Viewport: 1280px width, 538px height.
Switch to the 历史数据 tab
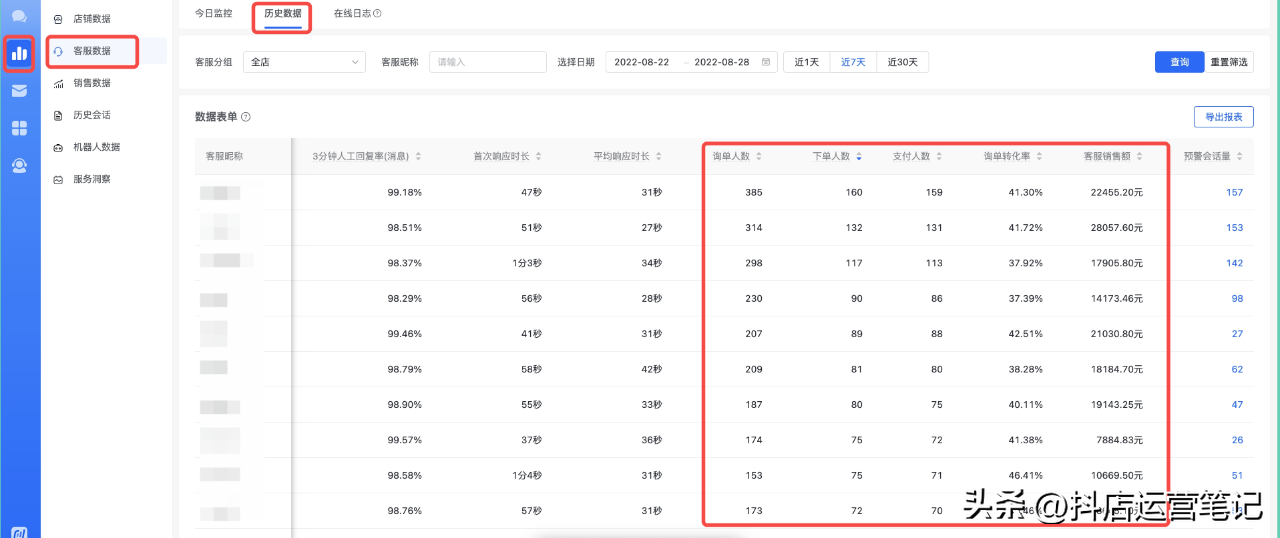283,14
